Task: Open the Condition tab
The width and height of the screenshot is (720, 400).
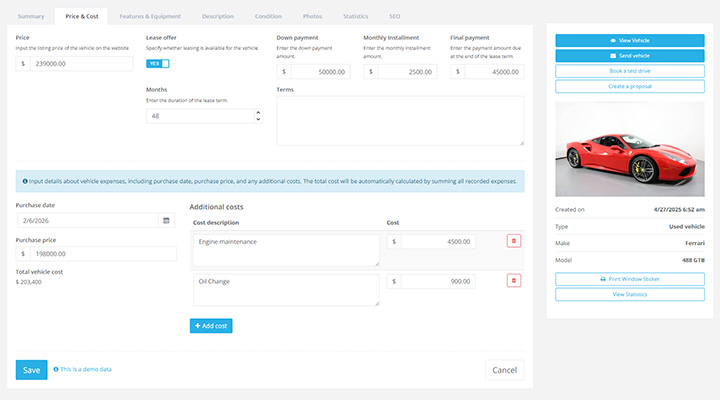Action: coord(268,16)
